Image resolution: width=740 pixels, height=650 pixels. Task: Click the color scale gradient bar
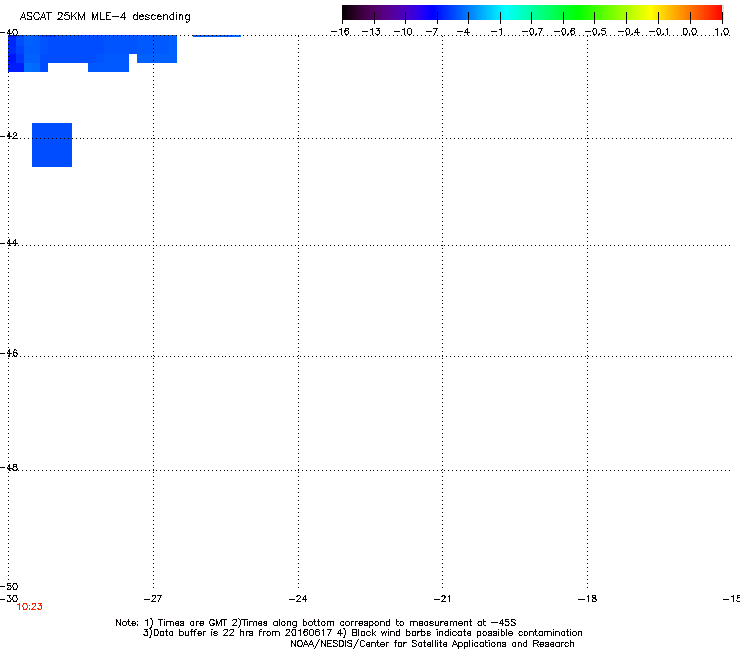click(532, 13)
